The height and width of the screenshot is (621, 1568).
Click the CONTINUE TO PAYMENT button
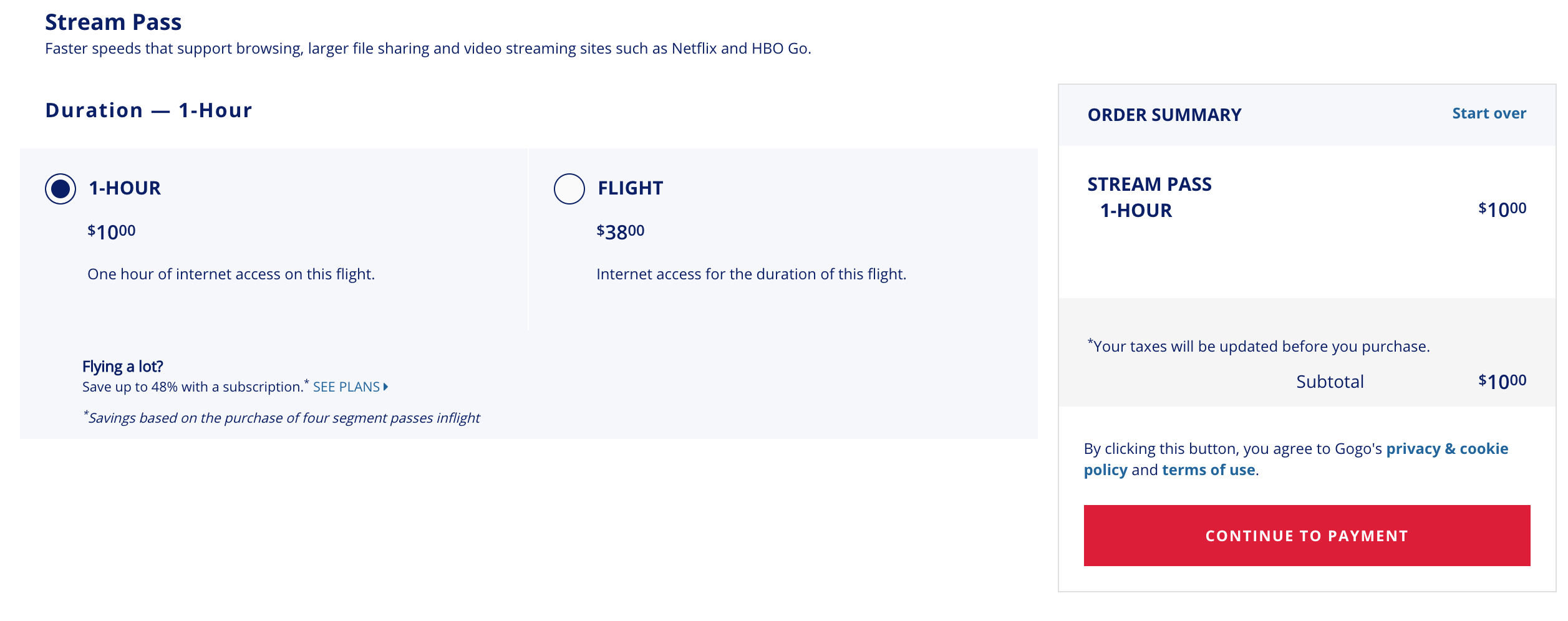[1307, 536]
